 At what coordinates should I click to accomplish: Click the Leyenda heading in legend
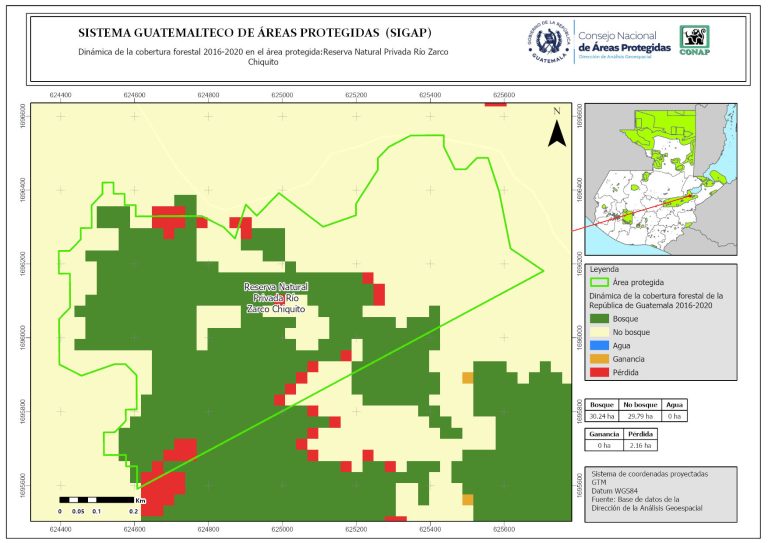pos(605,269)
